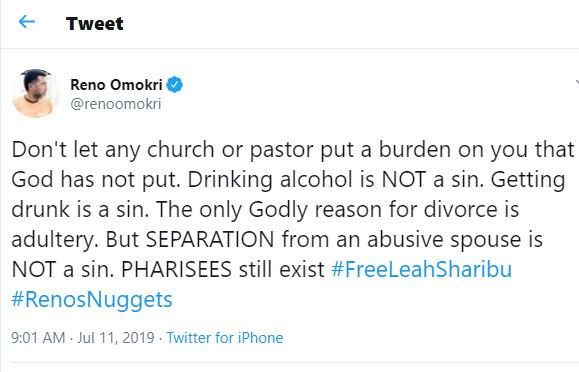Click the Tweet page heading
This screenshot has width=579, height=372.
click(95, 24)
